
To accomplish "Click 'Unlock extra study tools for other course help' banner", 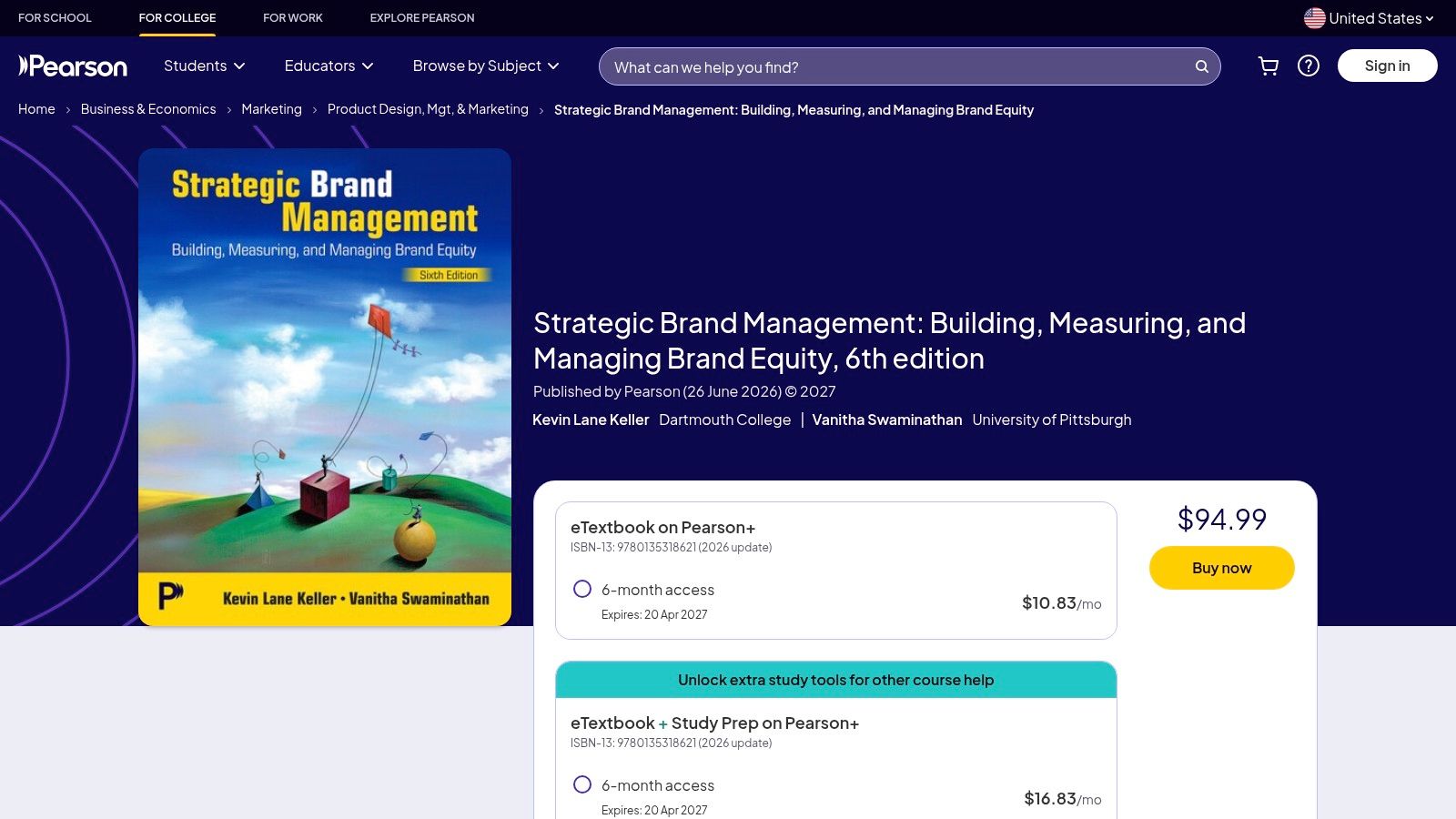I will click(836, 680).
